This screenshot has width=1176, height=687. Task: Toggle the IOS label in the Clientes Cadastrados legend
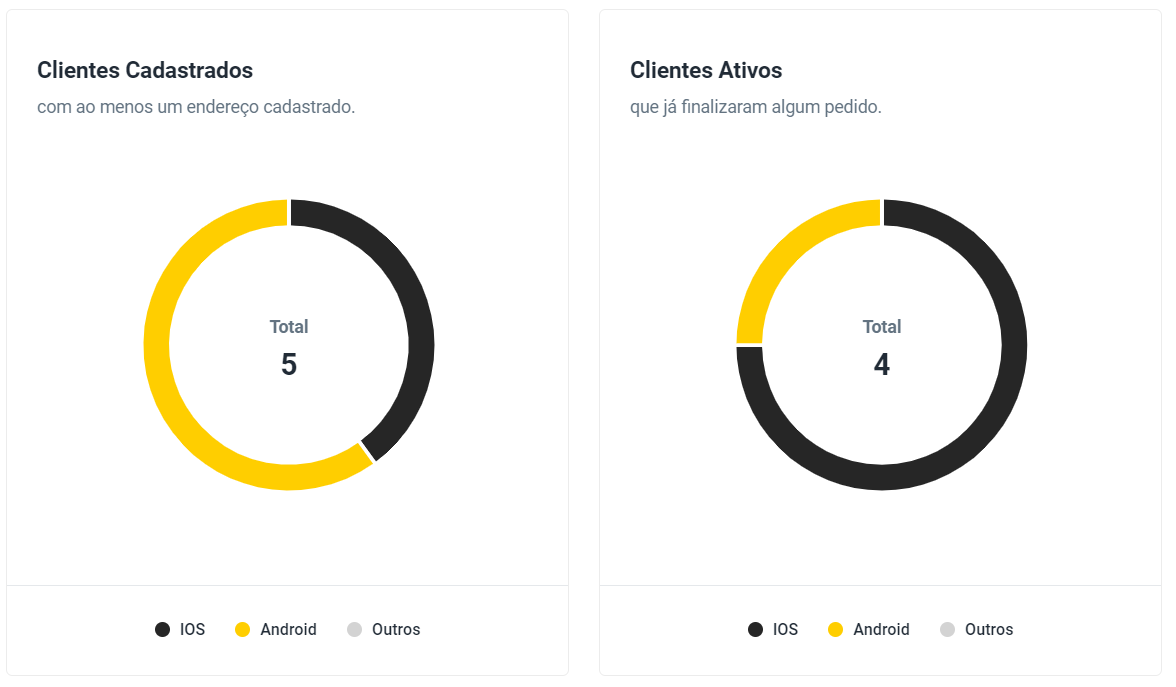coord(192,630)
